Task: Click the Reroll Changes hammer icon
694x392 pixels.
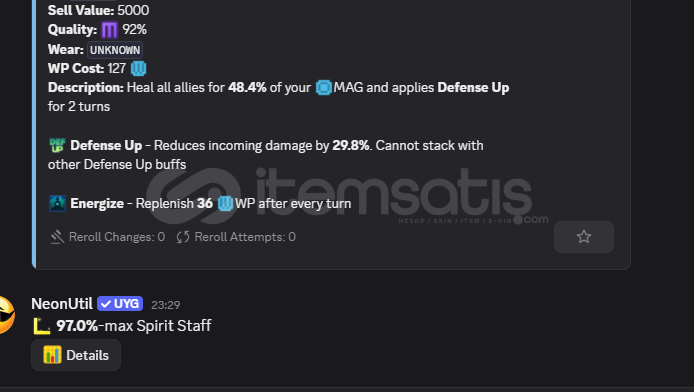Action: coord(57,237)
